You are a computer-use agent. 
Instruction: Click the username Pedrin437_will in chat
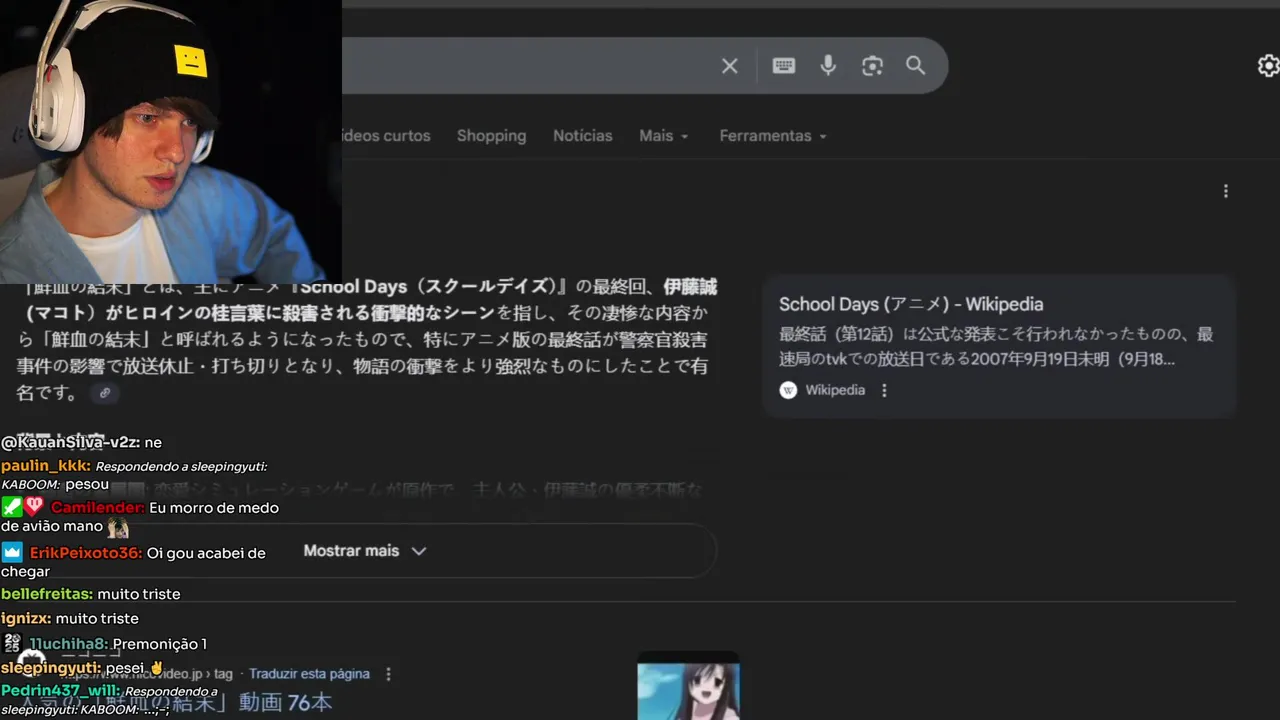coord(61,691)
